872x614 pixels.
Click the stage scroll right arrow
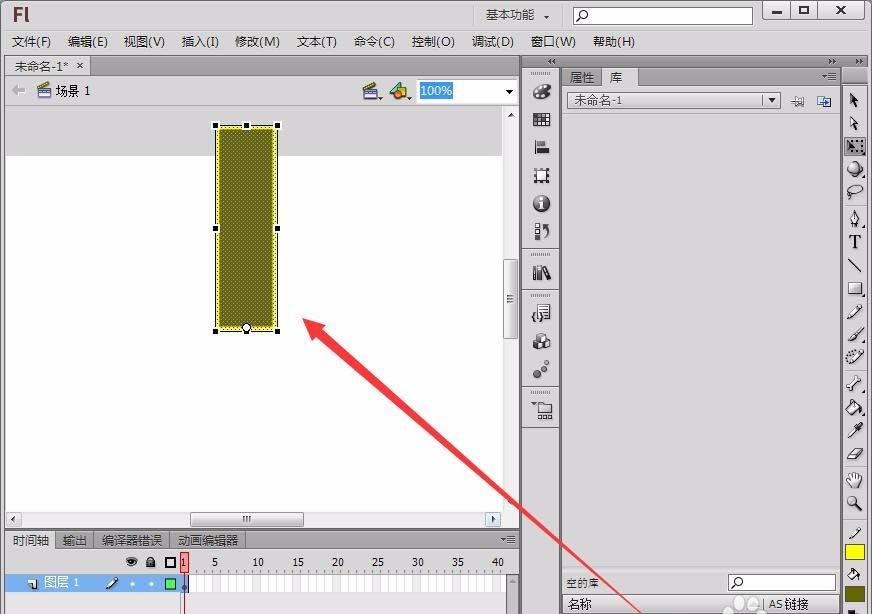(493, 519)
